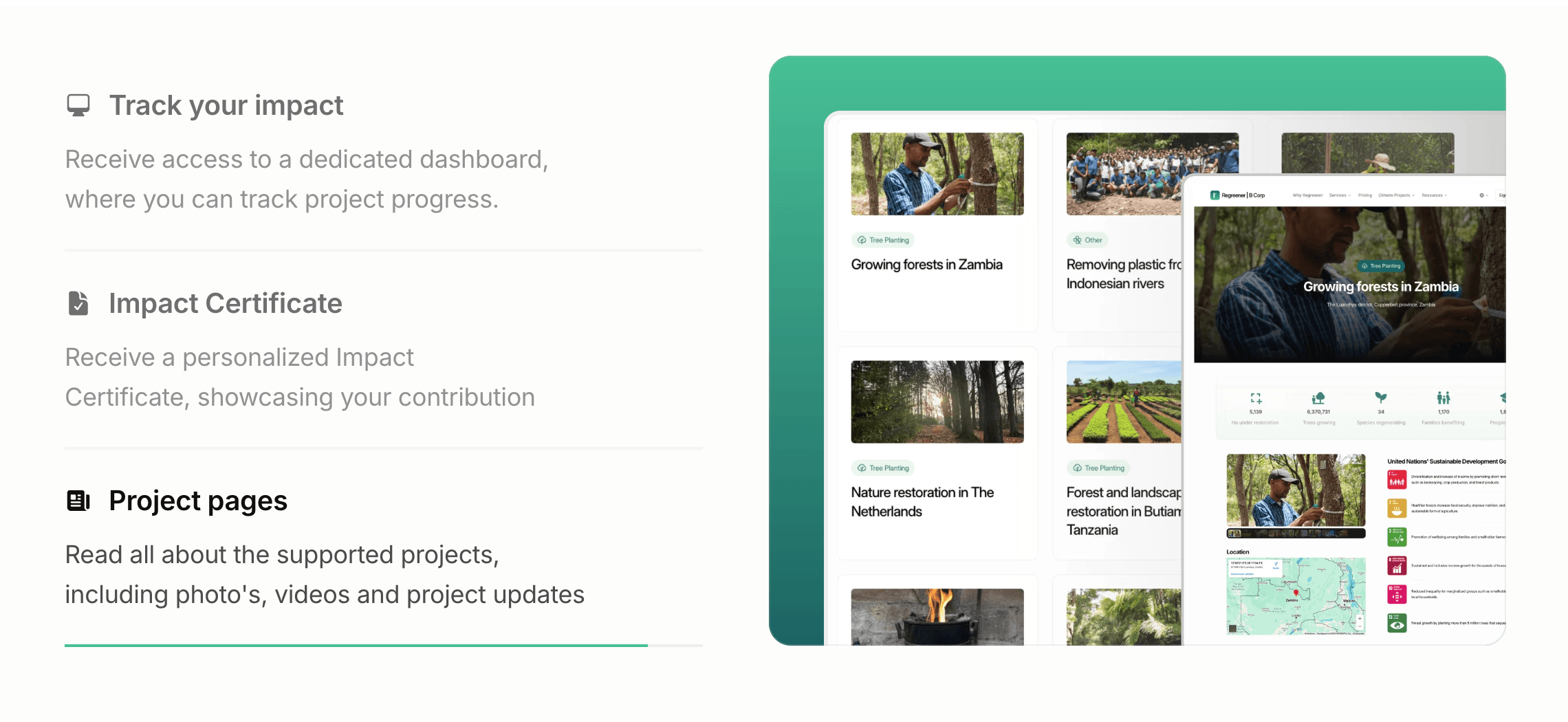Click the SDG 13 Climate Action icon
Viewport: 1568px width, 722px height.
(x=1397, y=623)
